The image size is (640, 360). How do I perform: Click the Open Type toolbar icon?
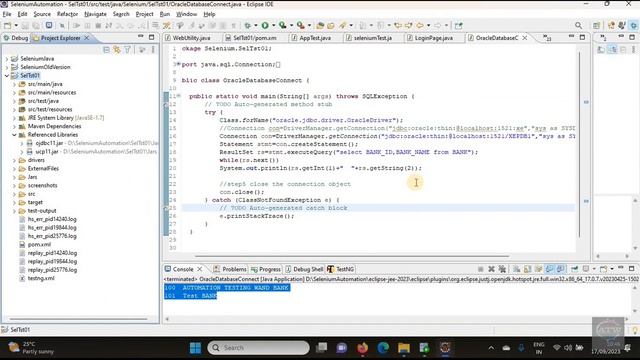click(x=320, y=25)
